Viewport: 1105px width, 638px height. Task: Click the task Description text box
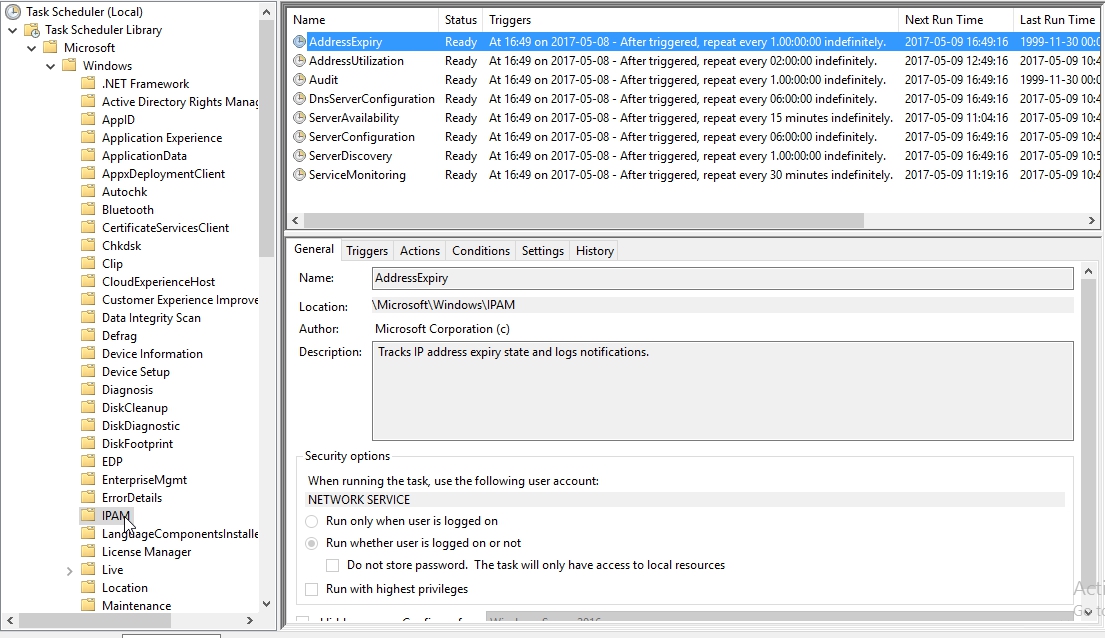pos(722,391)
